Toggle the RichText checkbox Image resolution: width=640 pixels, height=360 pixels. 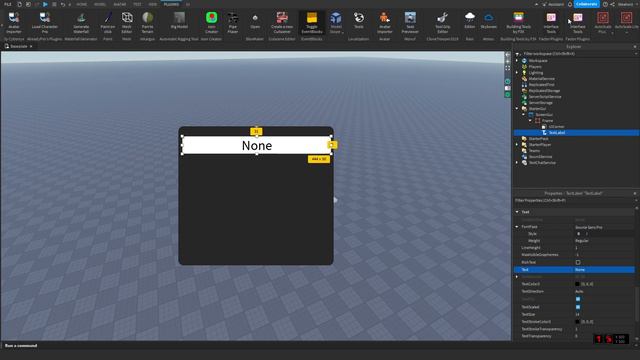tap(578, 262)
